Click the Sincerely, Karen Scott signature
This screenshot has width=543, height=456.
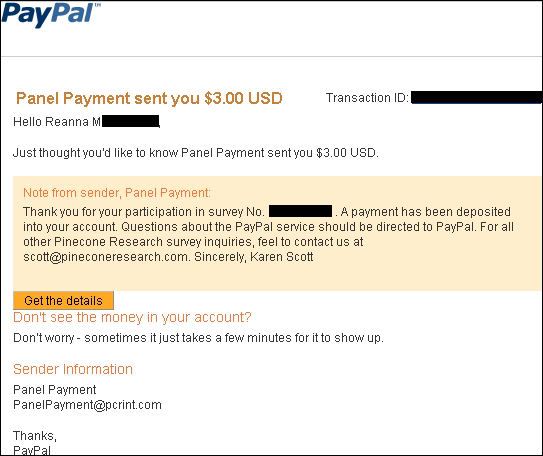[253, 257]
